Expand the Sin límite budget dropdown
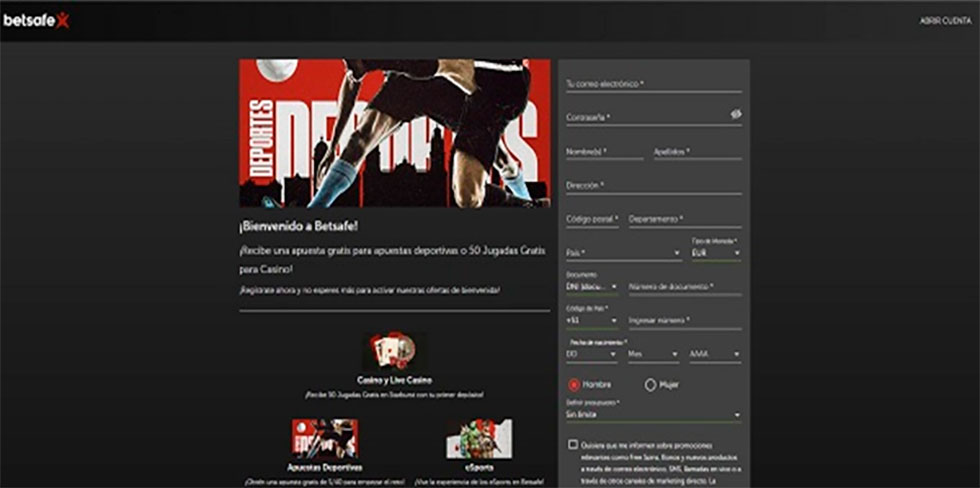 [653, 414]
